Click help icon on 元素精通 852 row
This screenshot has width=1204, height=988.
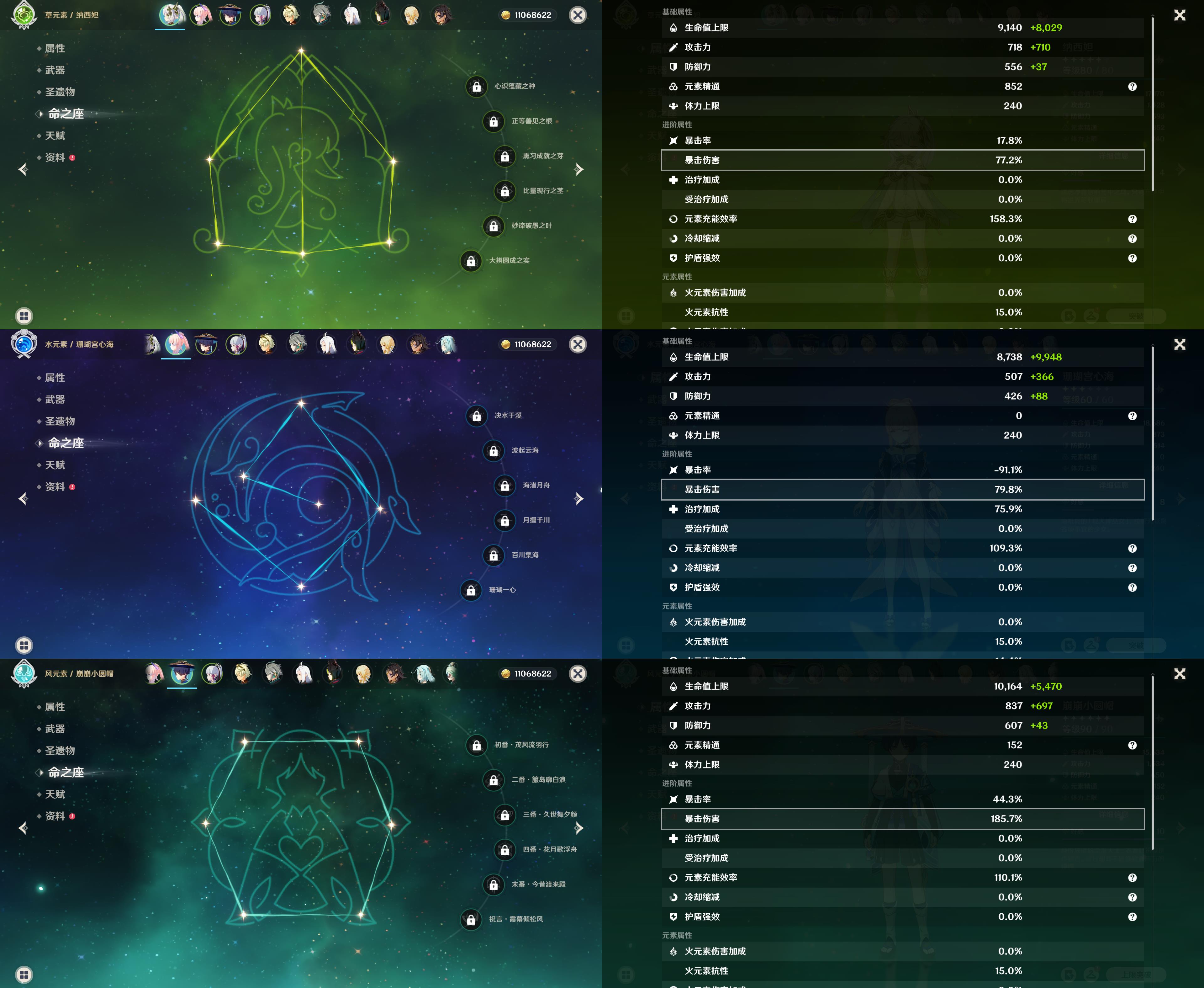pos(1132,87)
